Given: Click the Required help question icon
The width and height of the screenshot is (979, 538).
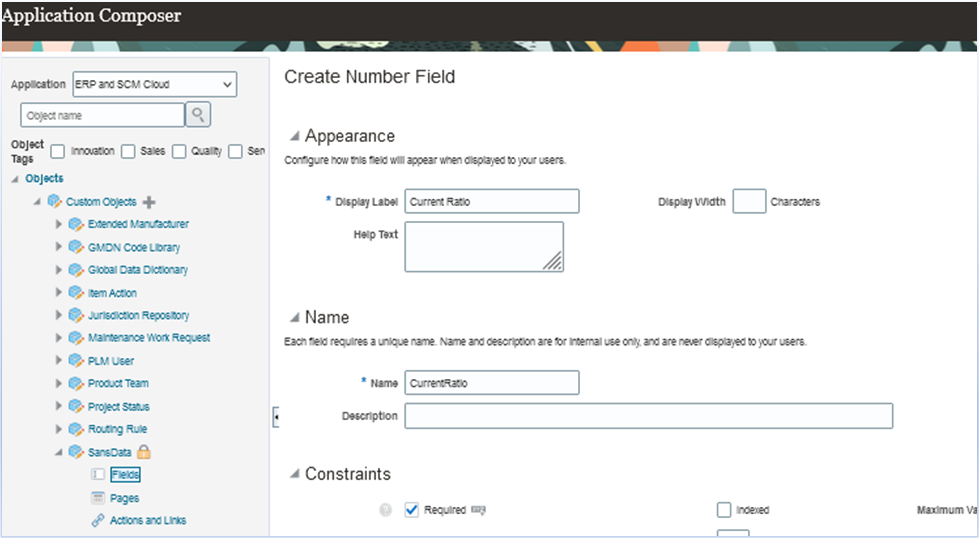Looking at the screenshot, I should point(386,510).
